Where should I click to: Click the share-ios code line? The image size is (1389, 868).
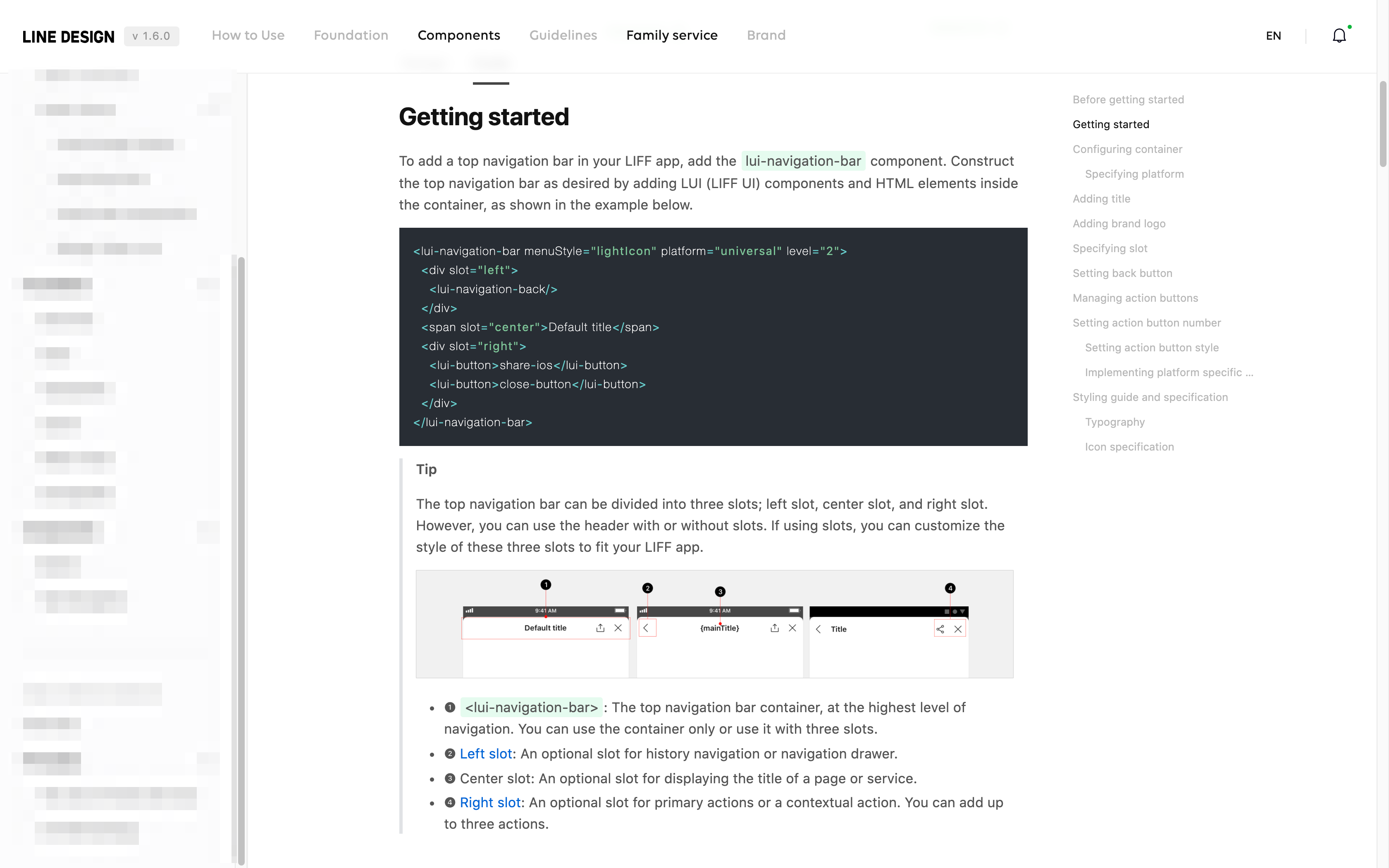tap(528, 365)
